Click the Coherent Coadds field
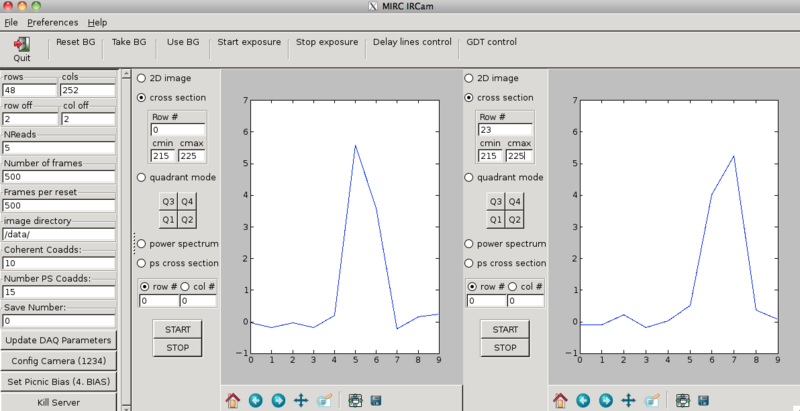Image resolution: width=800 pixels, height=411 pixels. [x=59, y=264]
